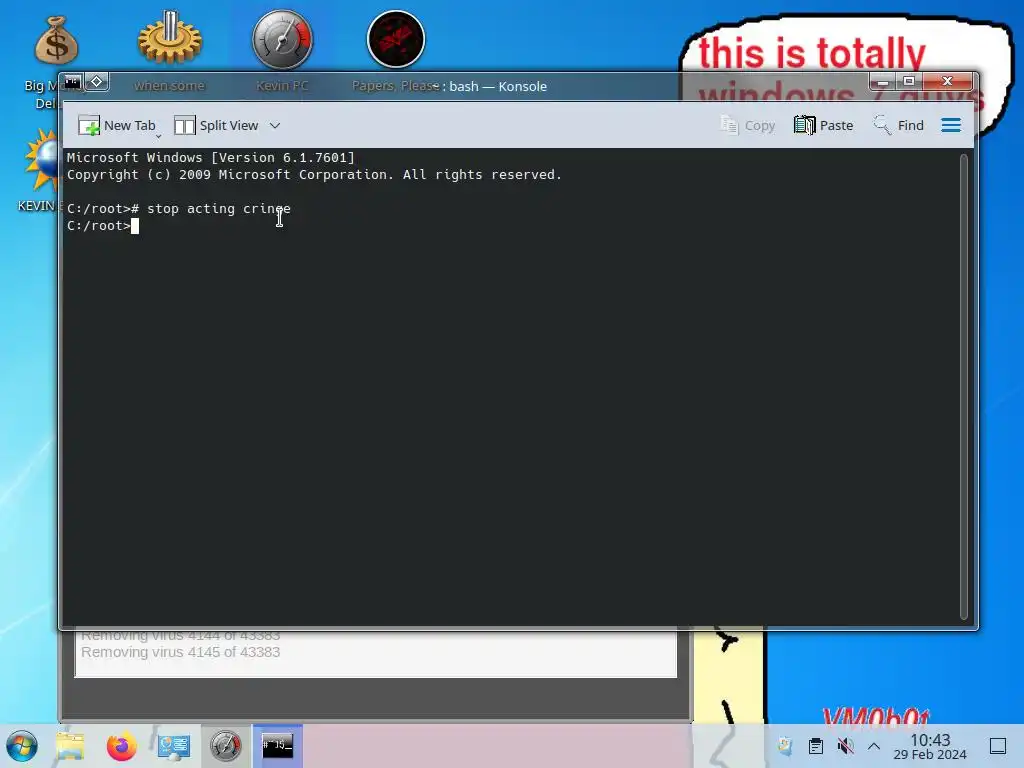
Task: Open a New Tab in Konsole
Action: click(x=116, y=125)
